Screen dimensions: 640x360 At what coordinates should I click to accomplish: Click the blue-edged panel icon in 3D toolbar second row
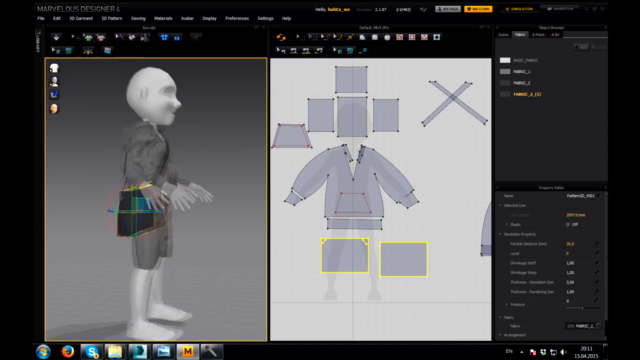[x=107, y=51]
